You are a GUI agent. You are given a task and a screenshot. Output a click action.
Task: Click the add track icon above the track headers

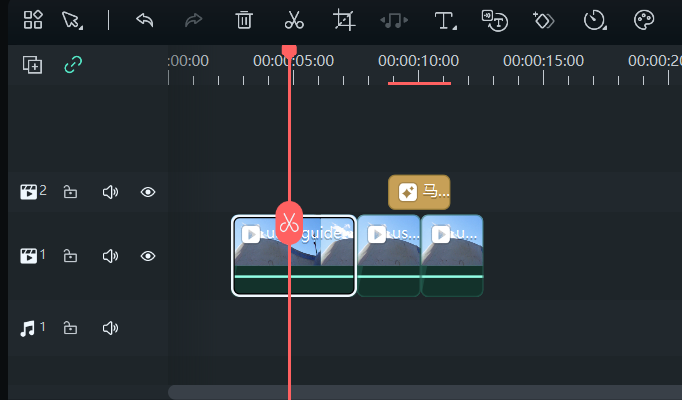pyautogui.click(x=33, y=65)
